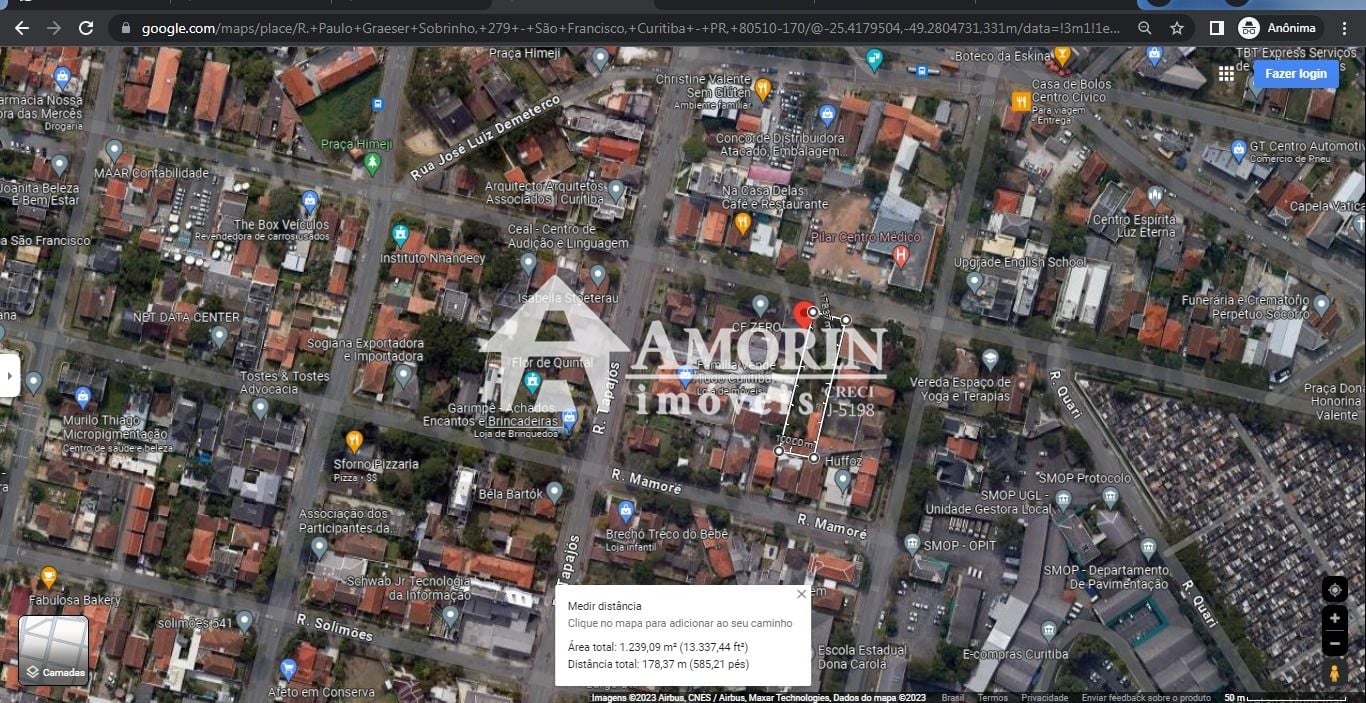1366x703 pixels.
Task: Select the GT Centro Automotivo label
Action: (1308, 147)
